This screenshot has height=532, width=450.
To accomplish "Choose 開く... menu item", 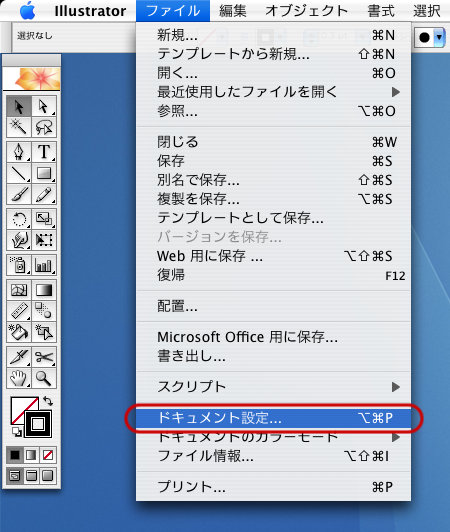I will tap(274, 73).
